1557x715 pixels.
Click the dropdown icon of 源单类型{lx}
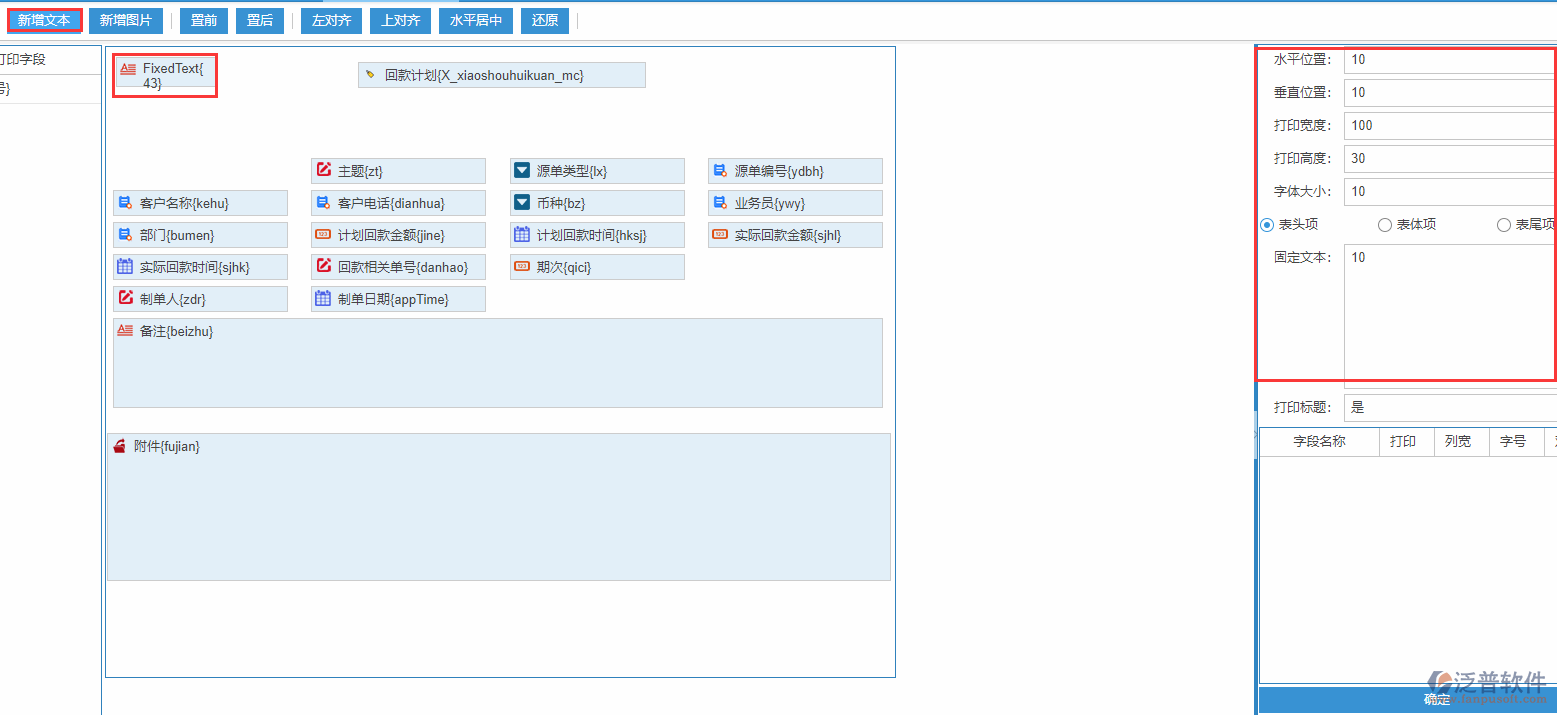(x=522, y=171)
